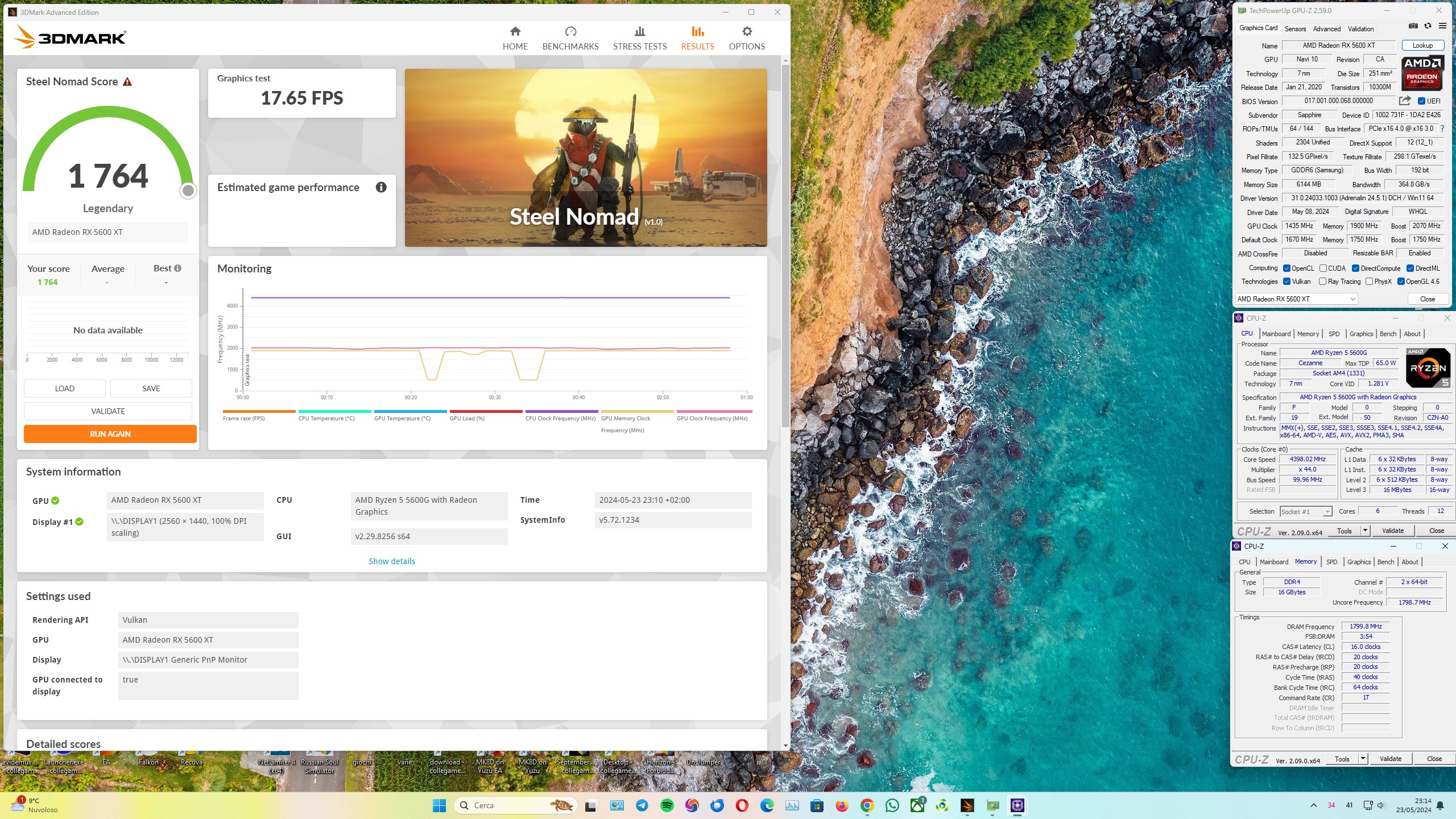Open Spotify from the taskbar
This screenshot has width=1456, height=819.
click(x=667, y=805)
